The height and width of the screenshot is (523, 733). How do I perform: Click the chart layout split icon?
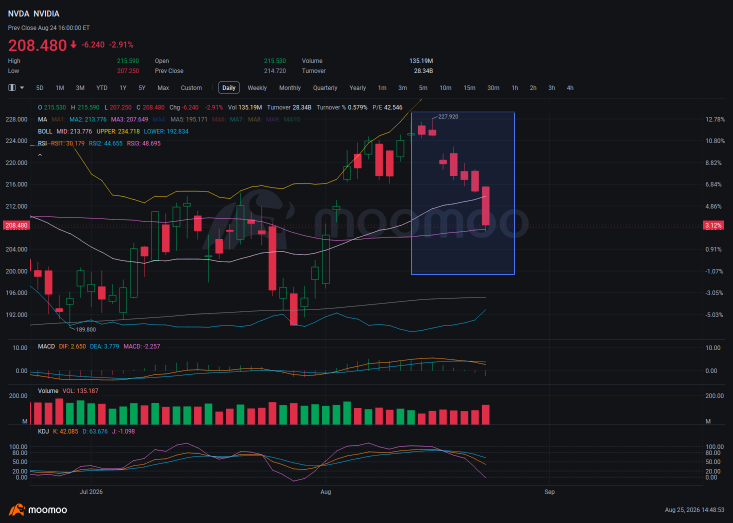coord(12,88)
